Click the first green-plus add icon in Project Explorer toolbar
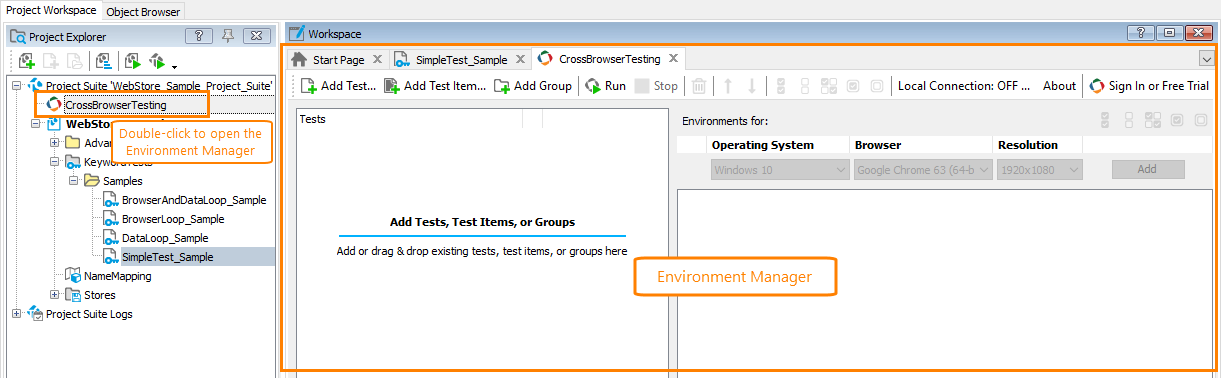This screenshot has width=1221, height=378. [x=27, y=61]
